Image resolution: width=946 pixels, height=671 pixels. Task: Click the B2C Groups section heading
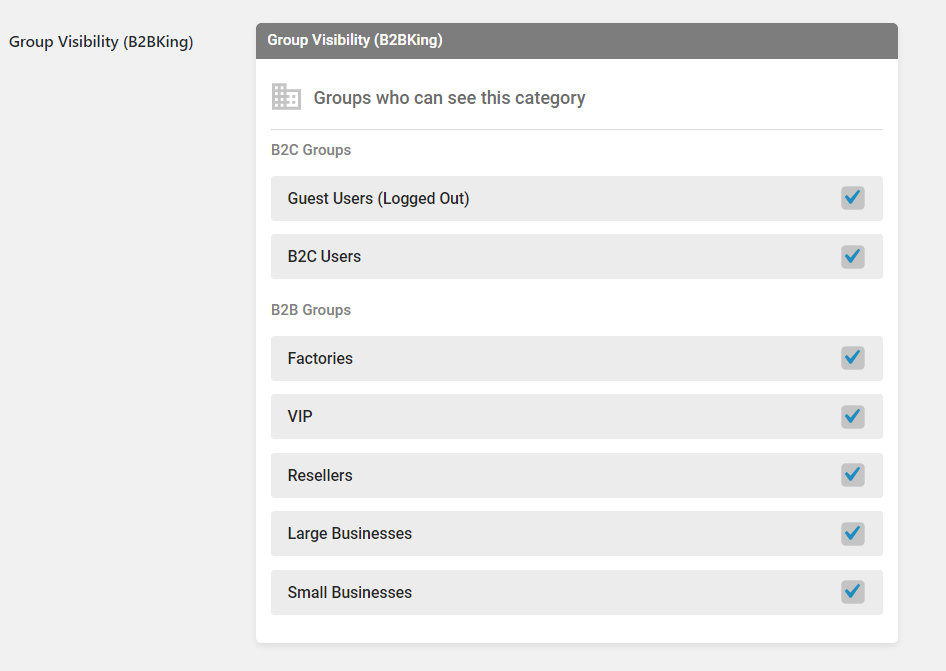tap(311, 150)
